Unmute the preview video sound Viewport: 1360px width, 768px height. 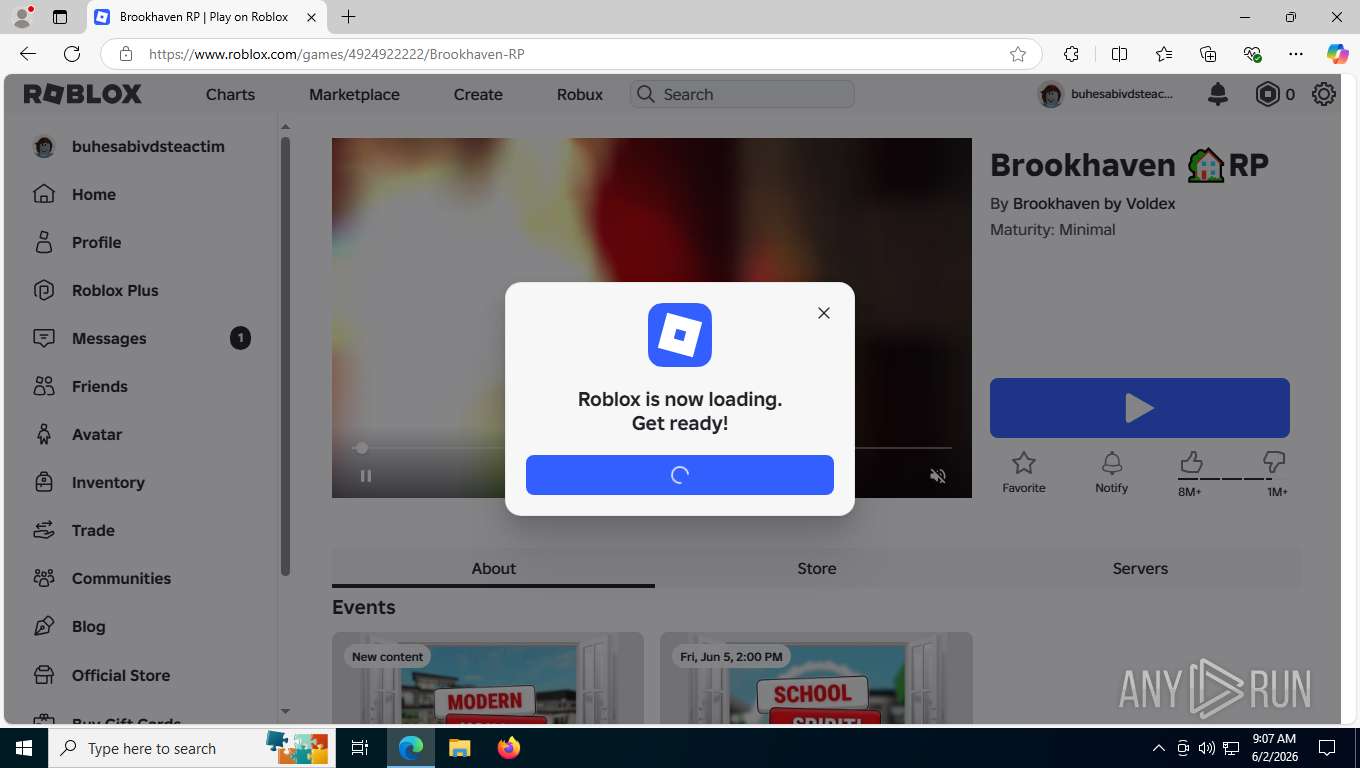pyautogui.click(x=938, y=476)
